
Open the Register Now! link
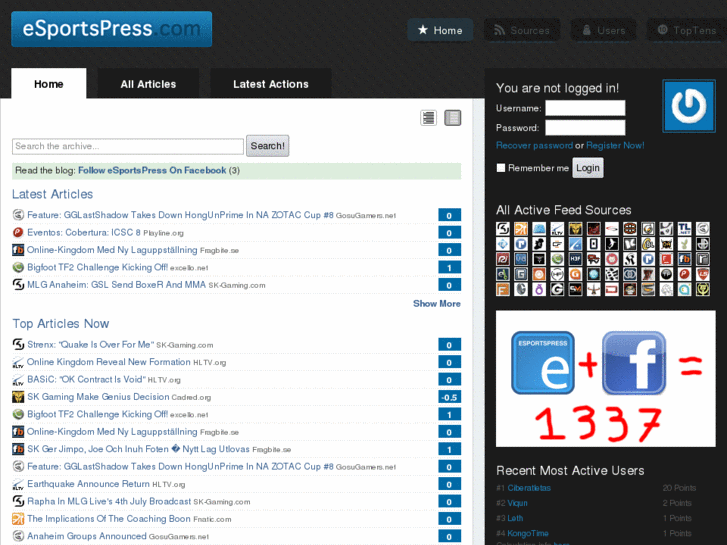coord(615,145)
